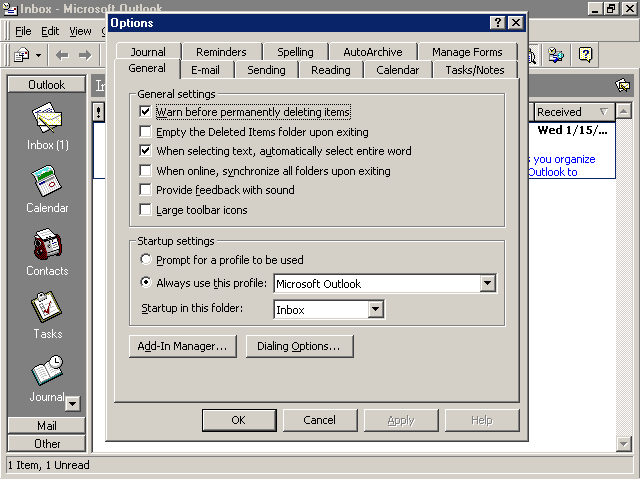
Task: Switch to the Sending tab
Action: click(x=266, y=70)
